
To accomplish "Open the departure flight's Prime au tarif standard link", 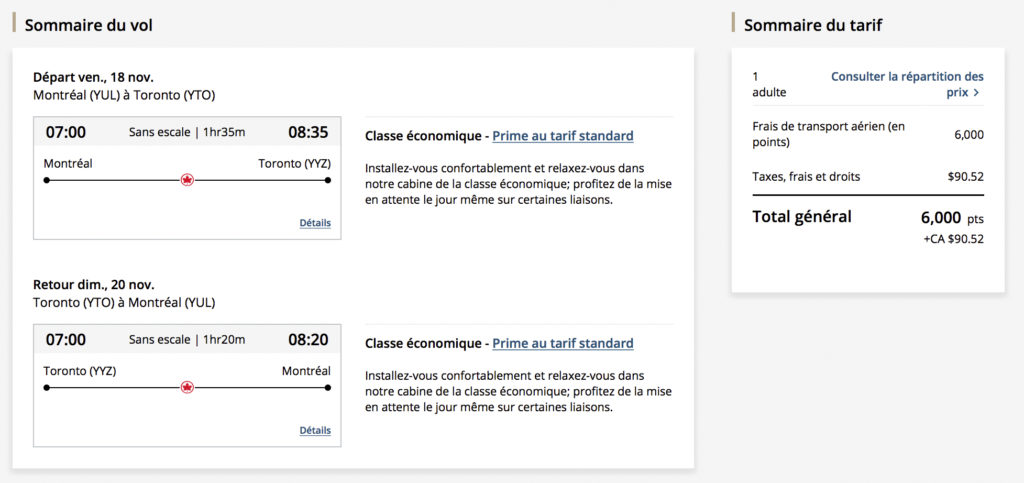I will (563, 136).
